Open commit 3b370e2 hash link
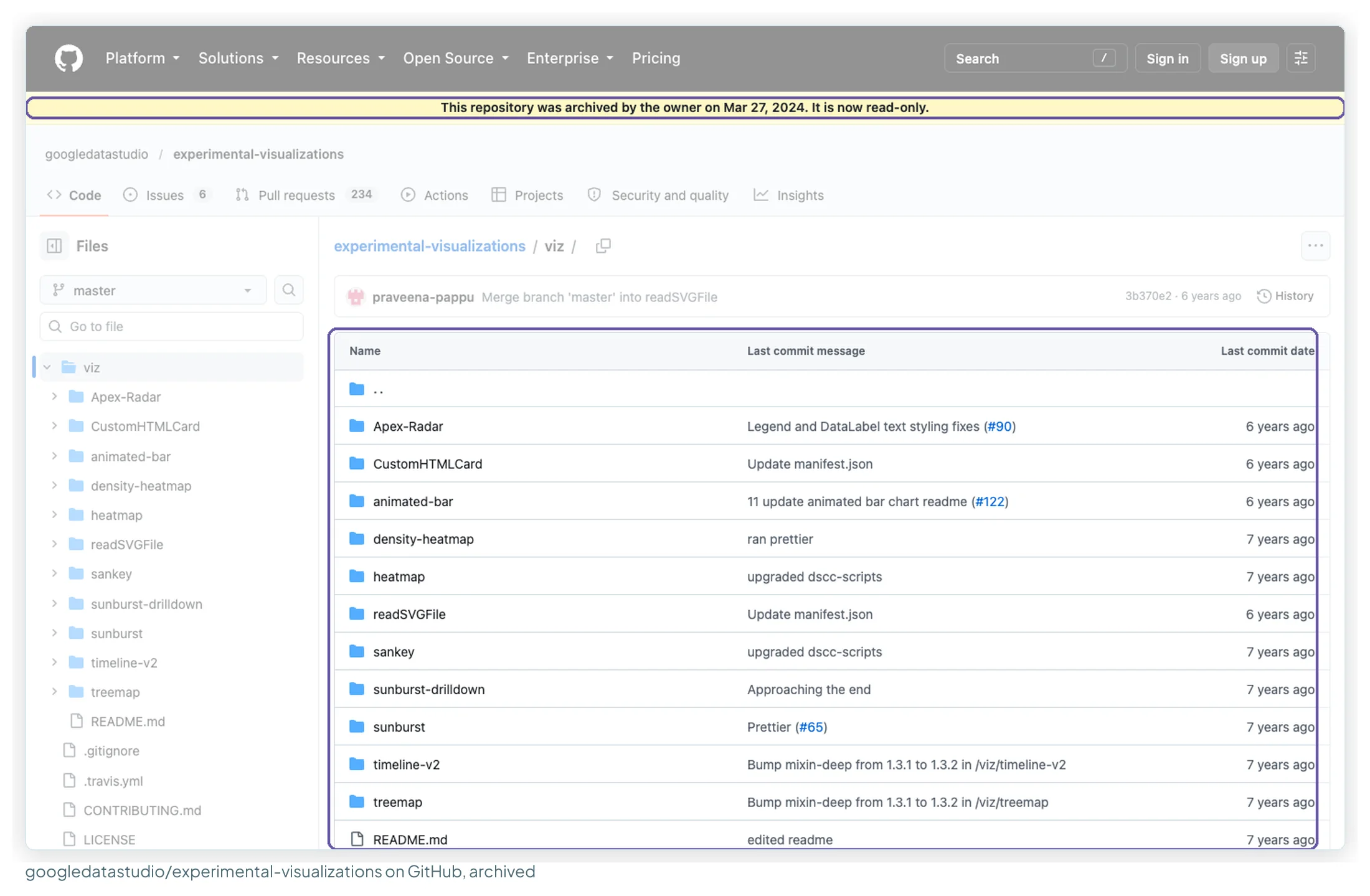 coord(1148,296)
